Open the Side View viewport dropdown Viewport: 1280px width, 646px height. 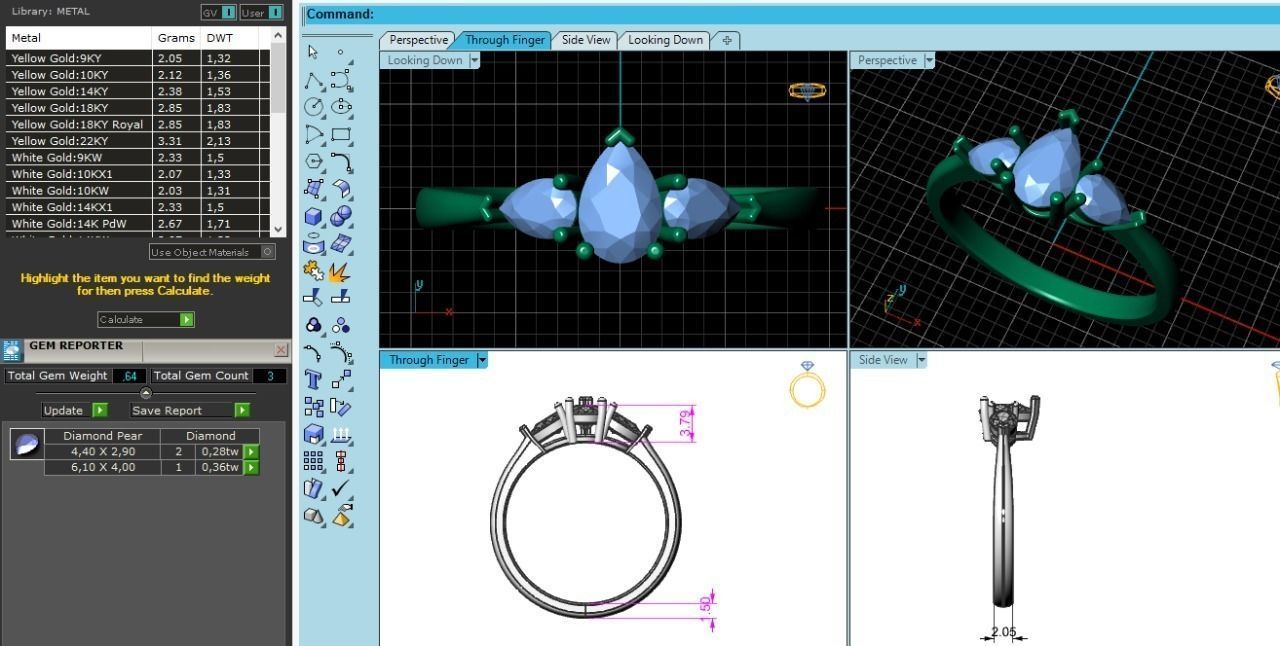click(921, 360)
